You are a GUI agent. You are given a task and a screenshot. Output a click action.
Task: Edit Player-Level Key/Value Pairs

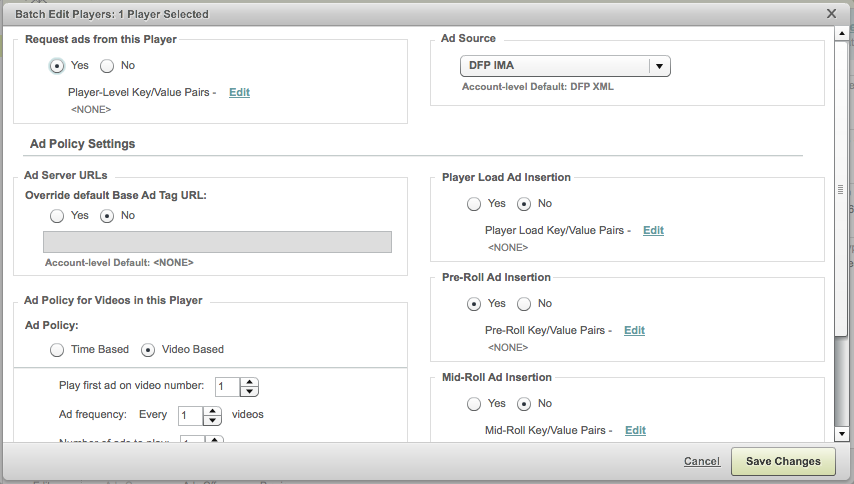click(x=239, y=92)
